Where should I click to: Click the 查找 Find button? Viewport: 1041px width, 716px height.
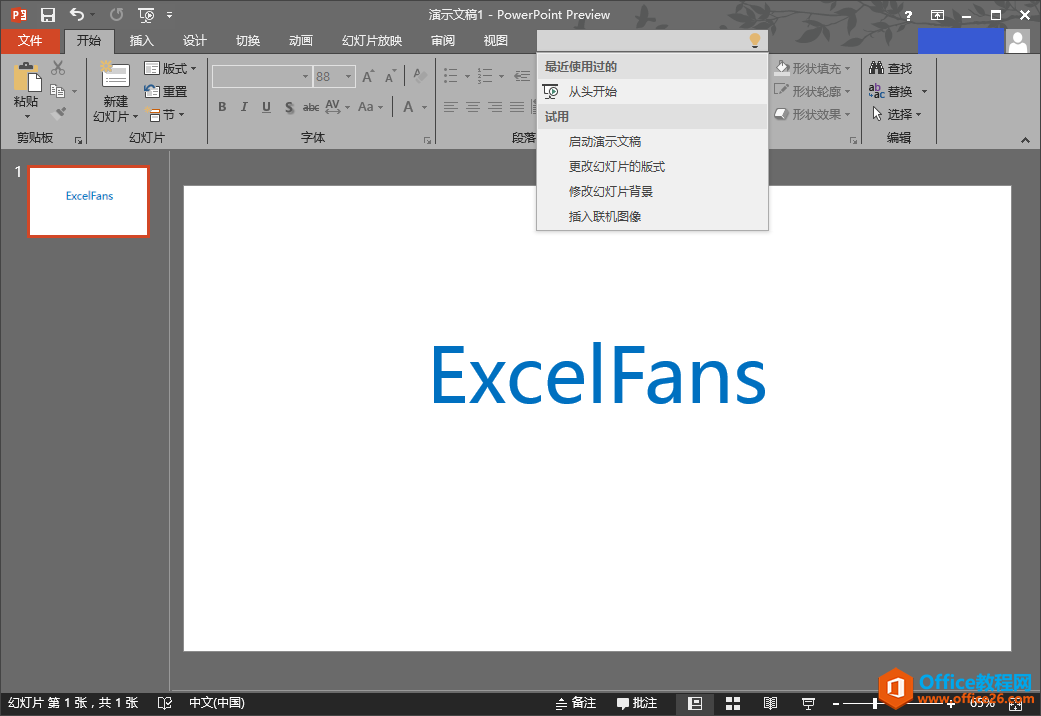point(891,68)
